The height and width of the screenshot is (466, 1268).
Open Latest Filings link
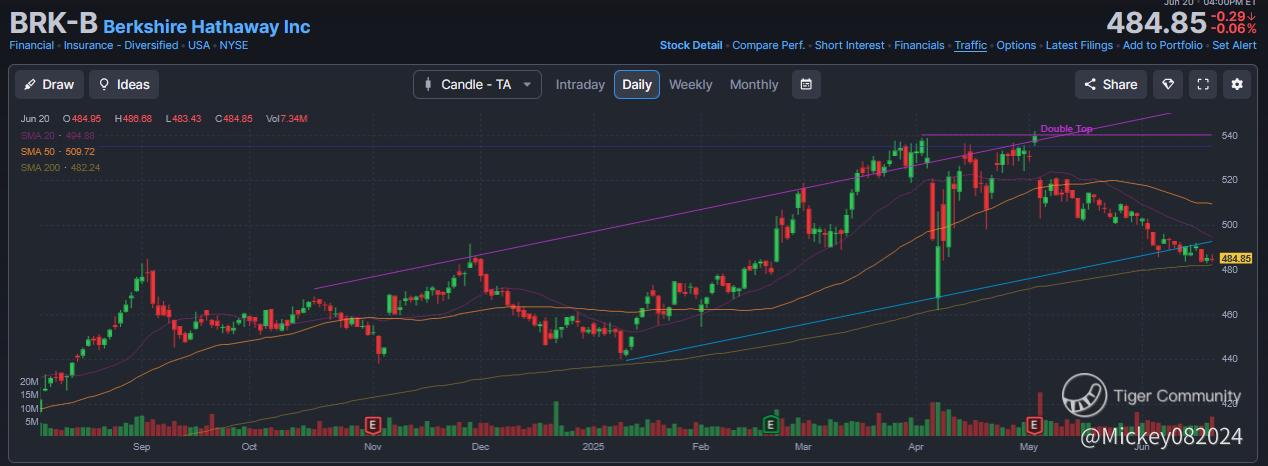tap(1079, 45)
